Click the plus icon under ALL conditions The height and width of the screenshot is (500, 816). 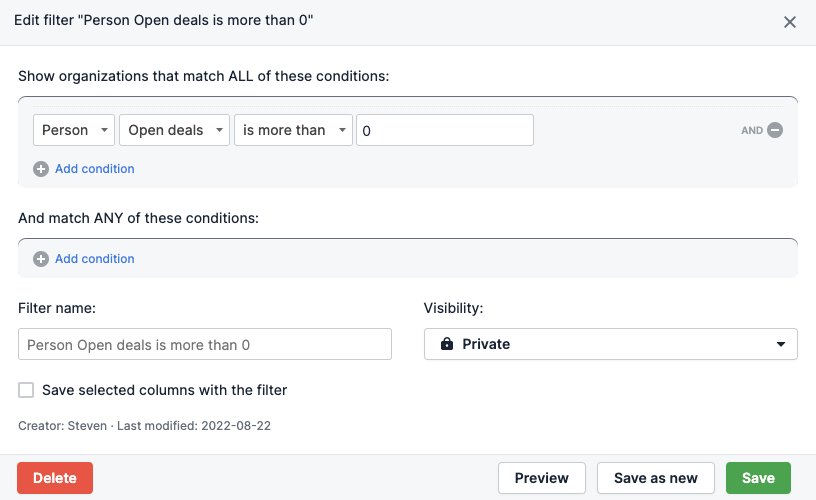pos(41,169)
